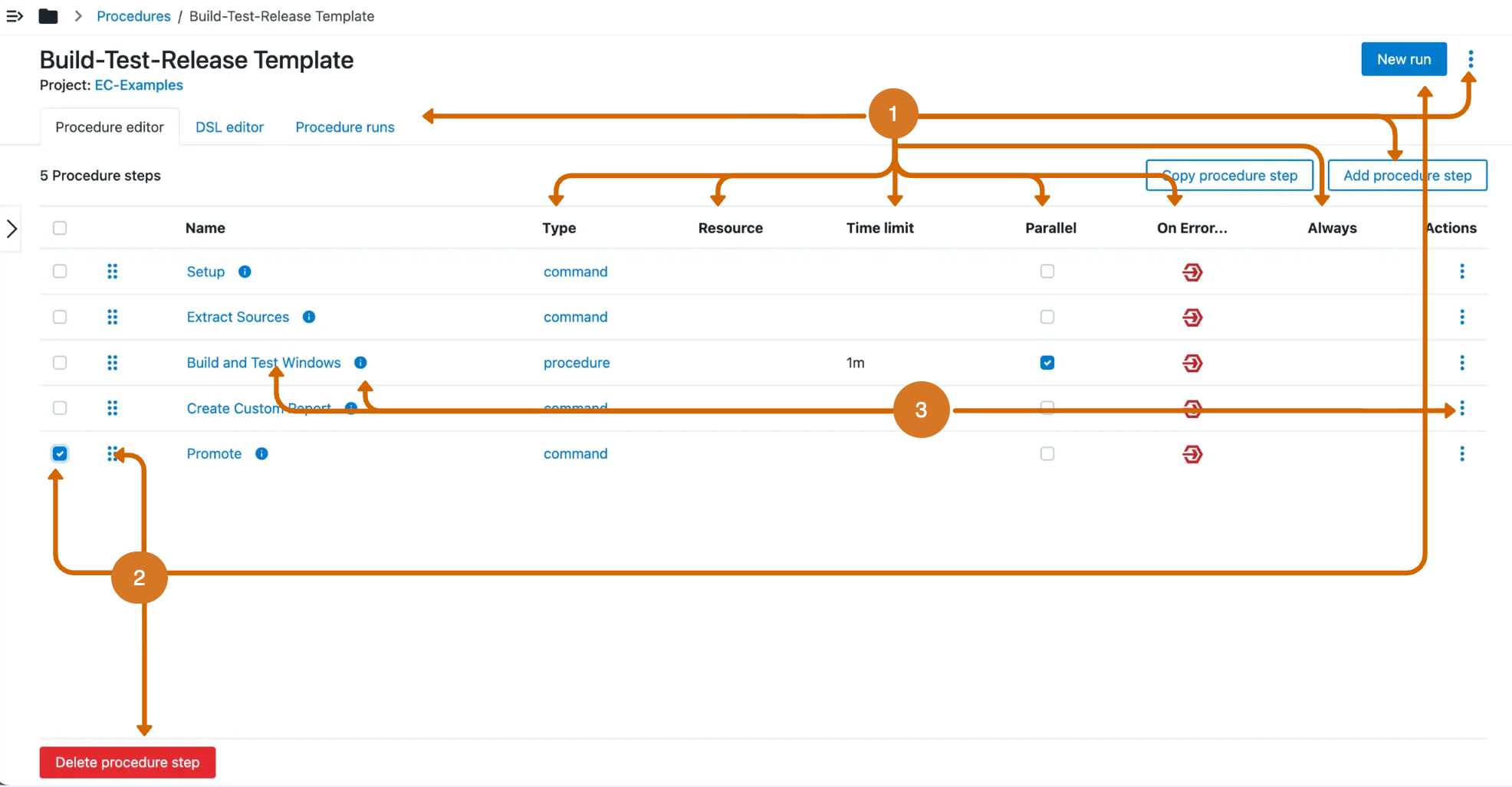Tick the select-all checkbox in table header
This screenshot has height=787, width=1512.
60,228
